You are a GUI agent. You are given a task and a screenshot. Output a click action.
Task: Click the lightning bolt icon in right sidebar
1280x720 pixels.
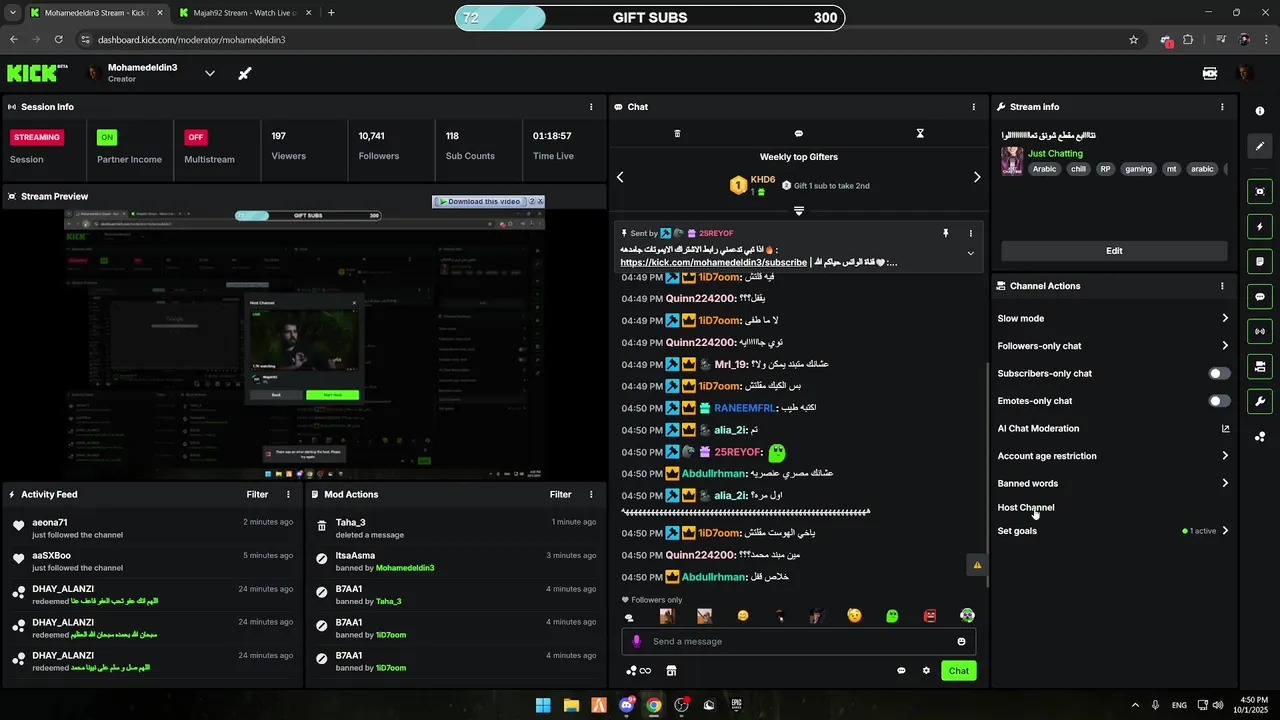point(1260,227)
